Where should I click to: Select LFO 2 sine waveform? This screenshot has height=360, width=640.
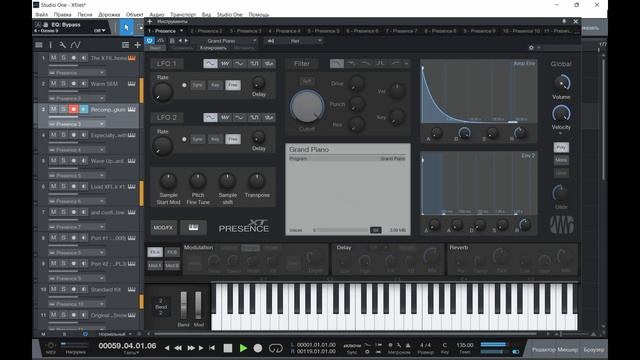[x=210, y=118]
